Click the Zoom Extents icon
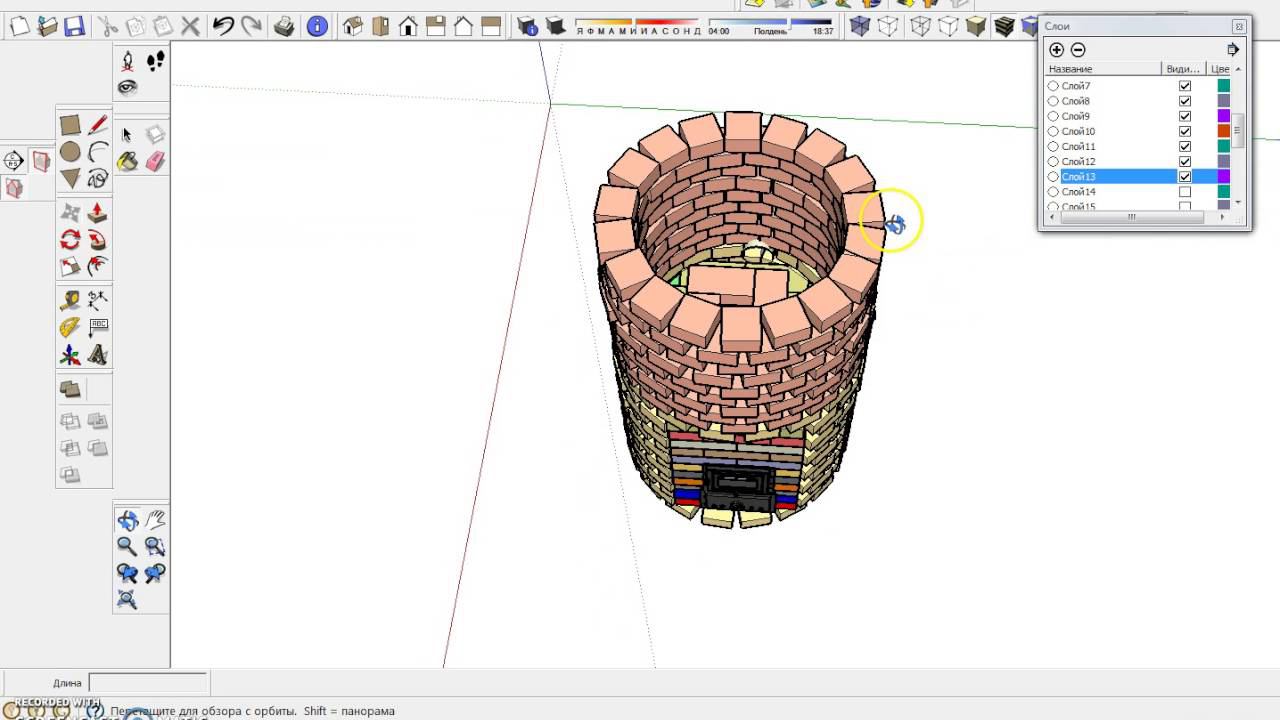The height and width of the screenshot is (720, 1280). tap(127, 600)
